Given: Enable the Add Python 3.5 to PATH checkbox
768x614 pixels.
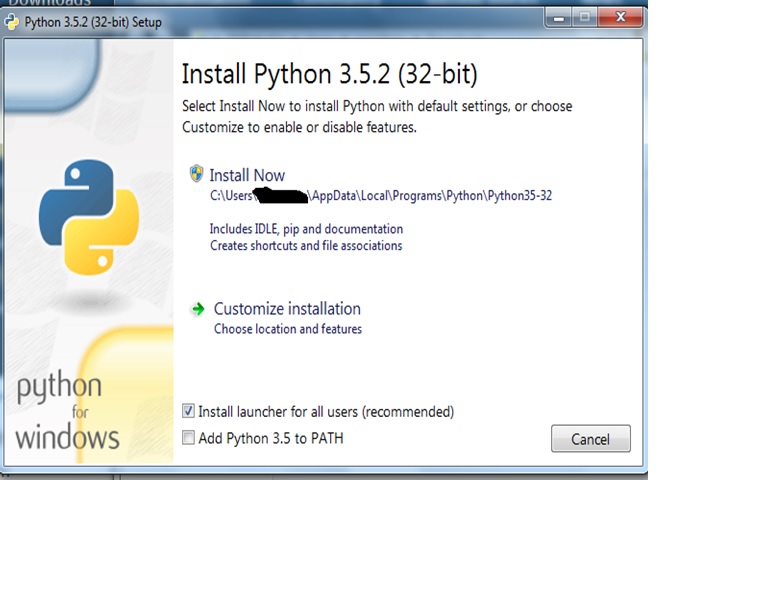Looking at the screenshot, I should pyautogui.click(x=189, y=437).
